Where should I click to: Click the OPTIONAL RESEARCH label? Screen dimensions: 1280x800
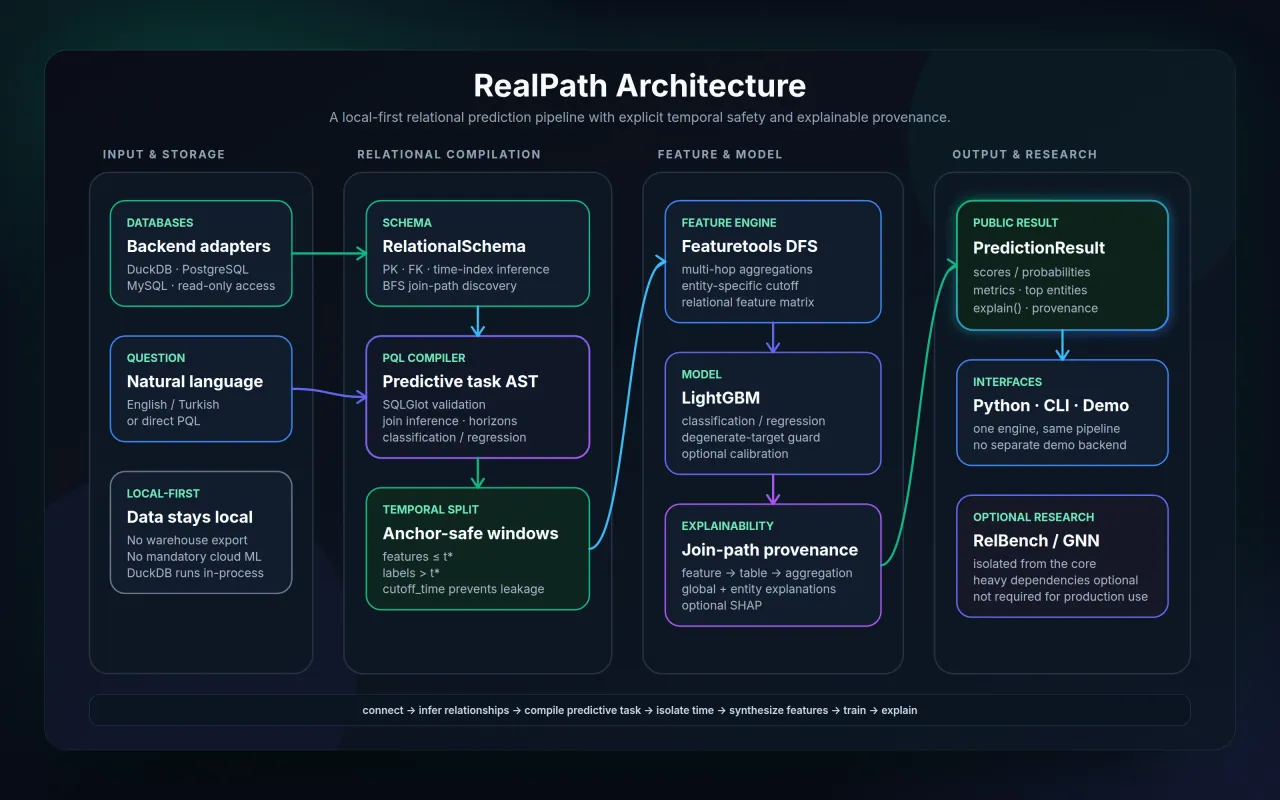pos(1034,518)
